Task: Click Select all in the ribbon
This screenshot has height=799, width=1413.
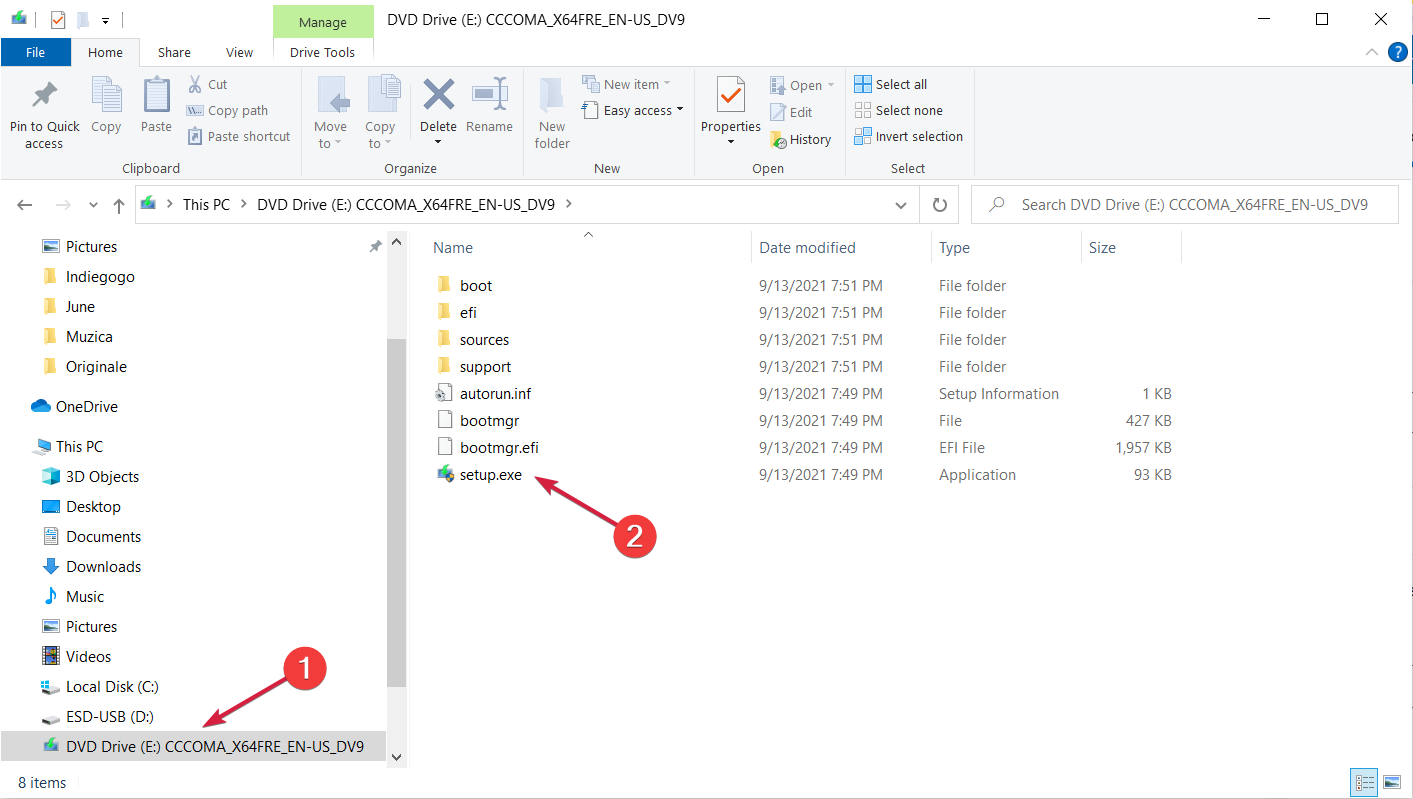Action: [x=891, y=84]
